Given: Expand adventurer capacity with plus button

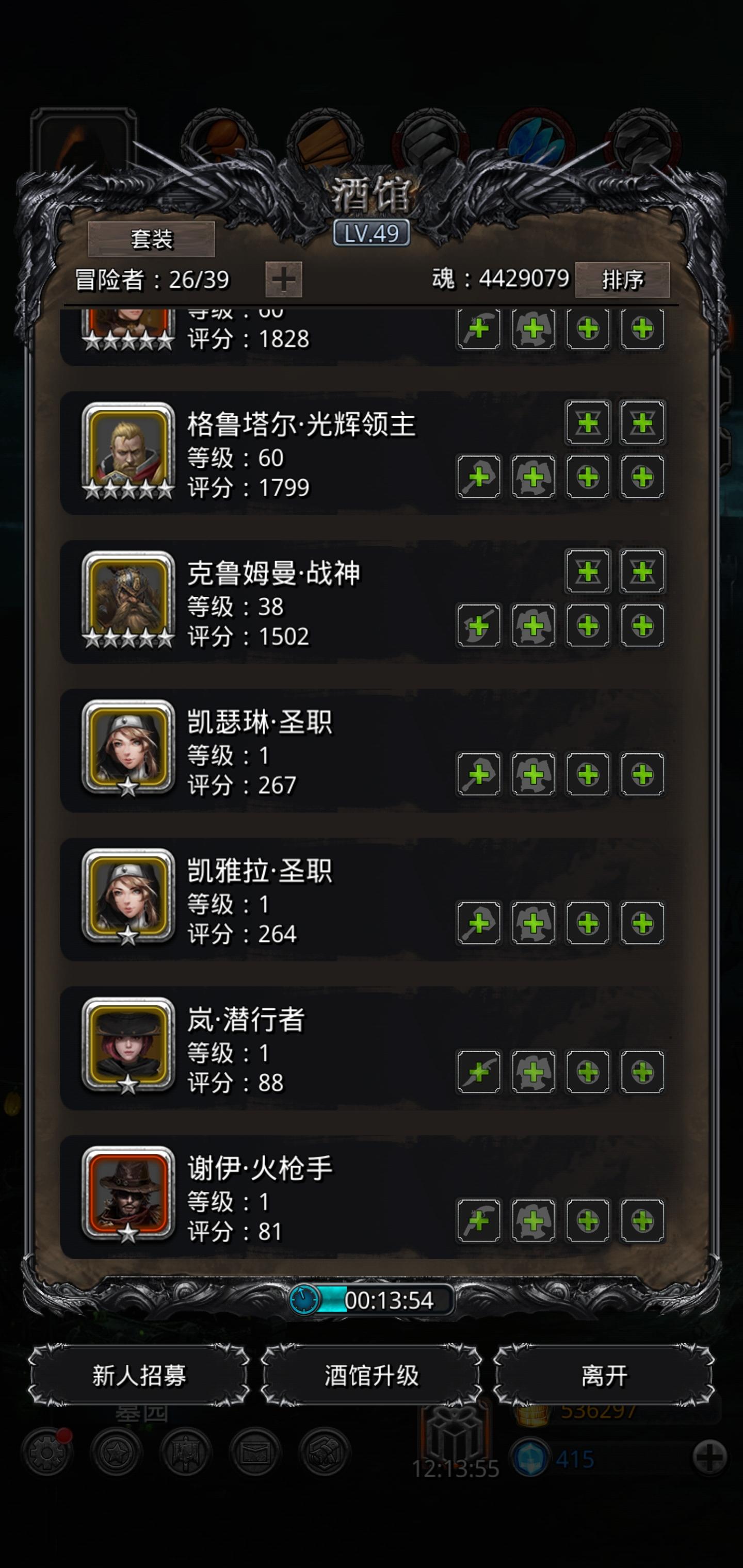Looking at the screenshot, I should (x=284, y=280).
